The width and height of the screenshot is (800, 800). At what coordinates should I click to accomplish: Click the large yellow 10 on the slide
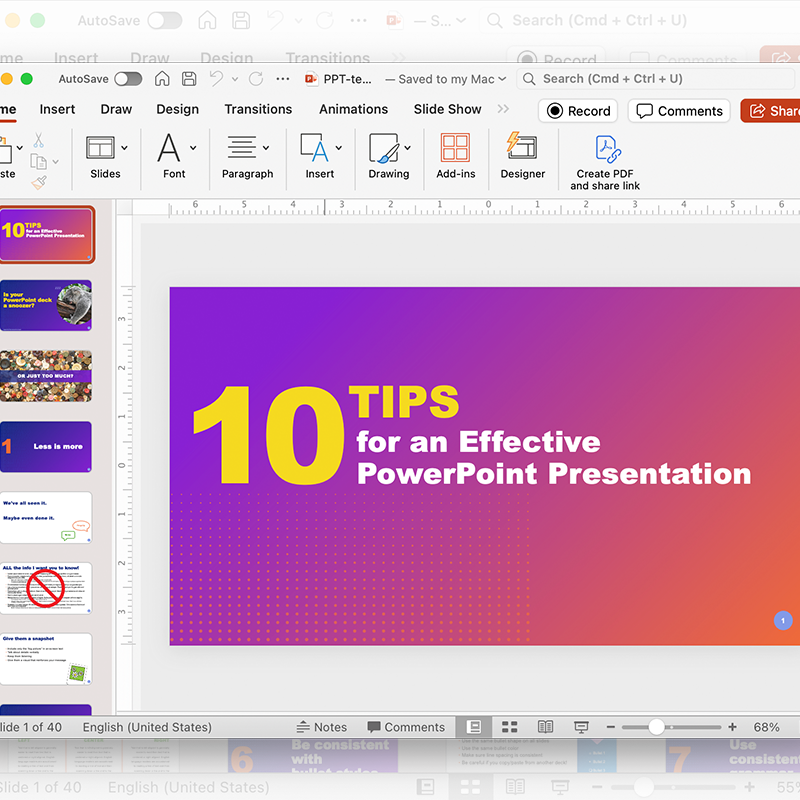point(269,435)
